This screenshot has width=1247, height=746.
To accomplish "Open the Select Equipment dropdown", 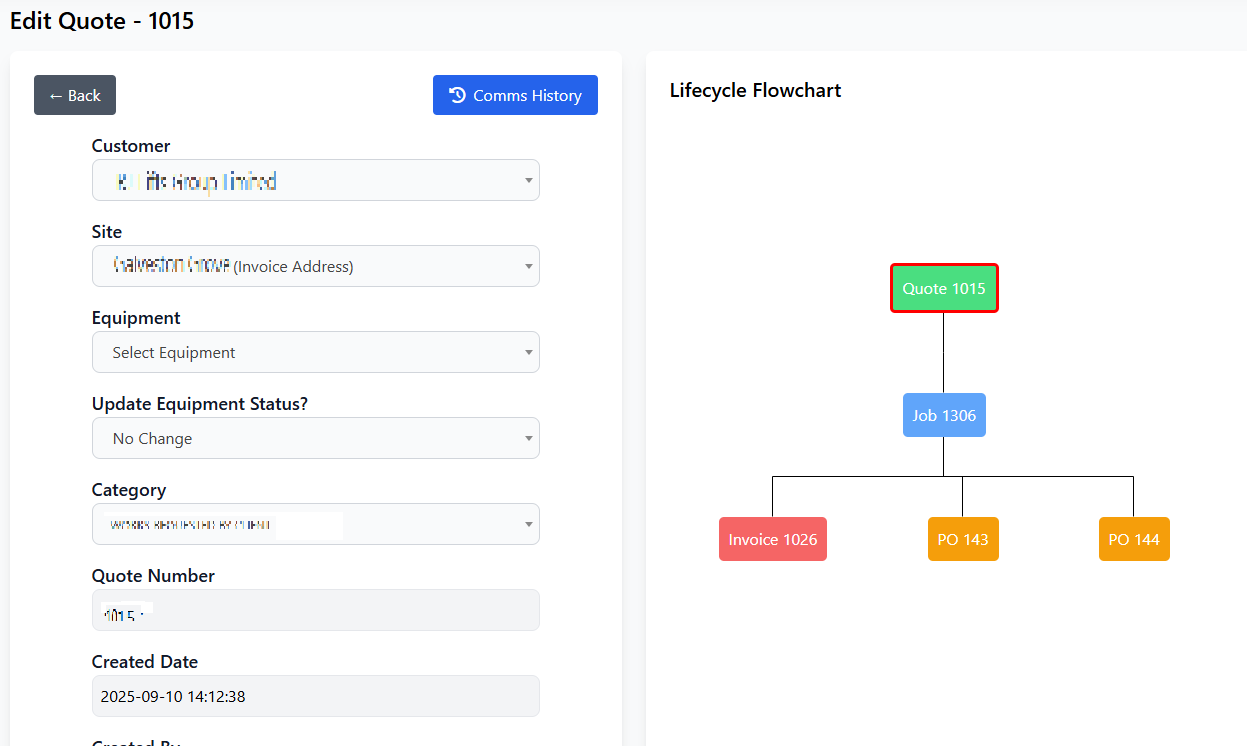I will (x=316, y=352).
